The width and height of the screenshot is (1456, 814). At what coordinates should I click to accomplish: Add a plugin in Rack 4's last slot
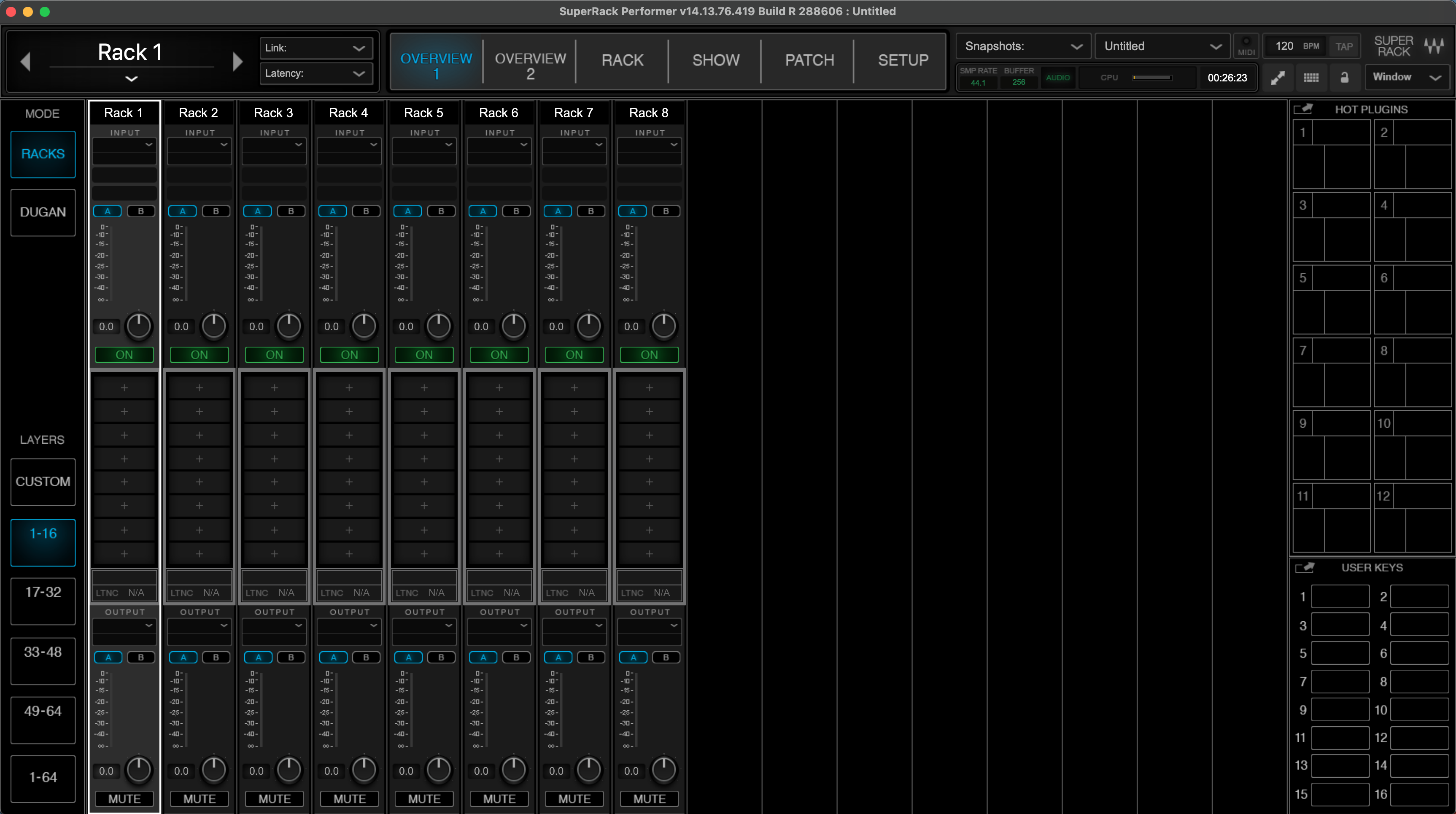[349, 554]
